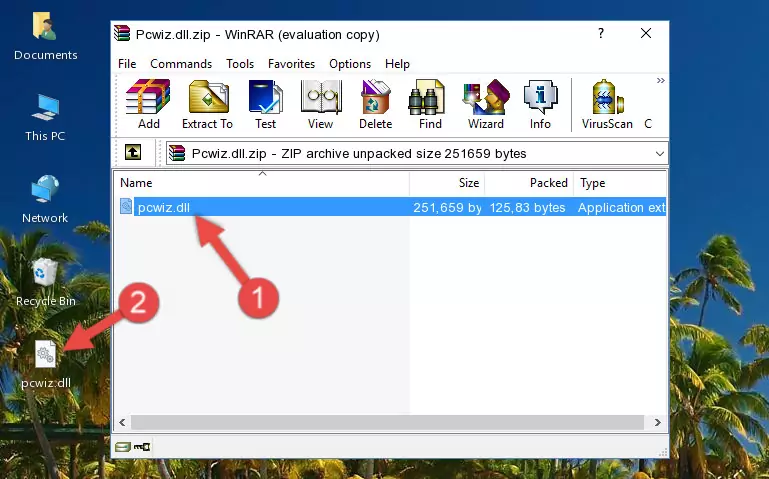Image resolution: width=769 pixels, height=479 pixels.
Task: Close the WinRAR window
Action: 646,33
